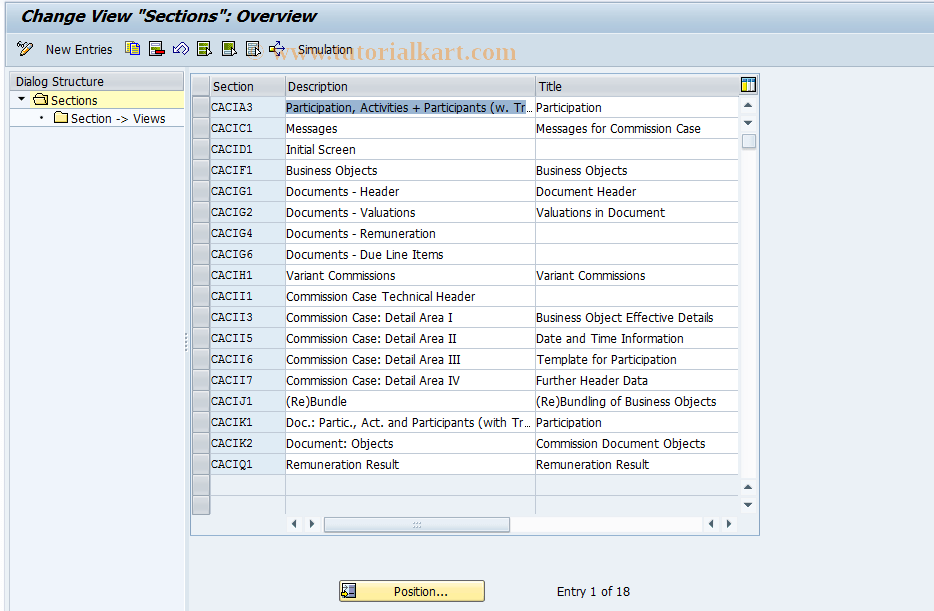The image size is (934, 611).
Task: Switch to display mode using the pencil icon
Action: click(24, 48)
